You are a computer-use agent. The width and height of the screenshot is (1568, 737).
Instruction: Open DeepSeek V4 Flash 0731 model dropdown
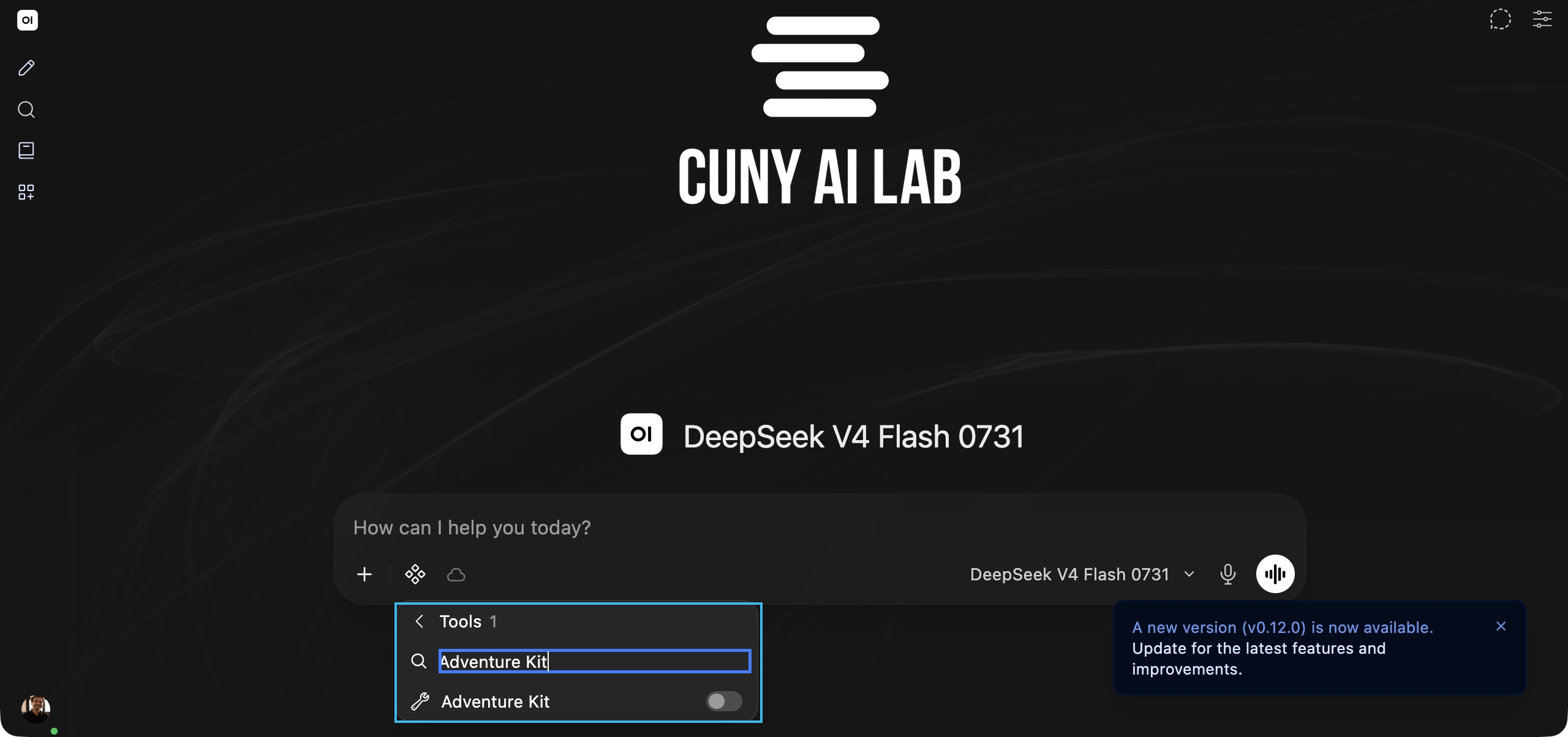click(1082, 574)
